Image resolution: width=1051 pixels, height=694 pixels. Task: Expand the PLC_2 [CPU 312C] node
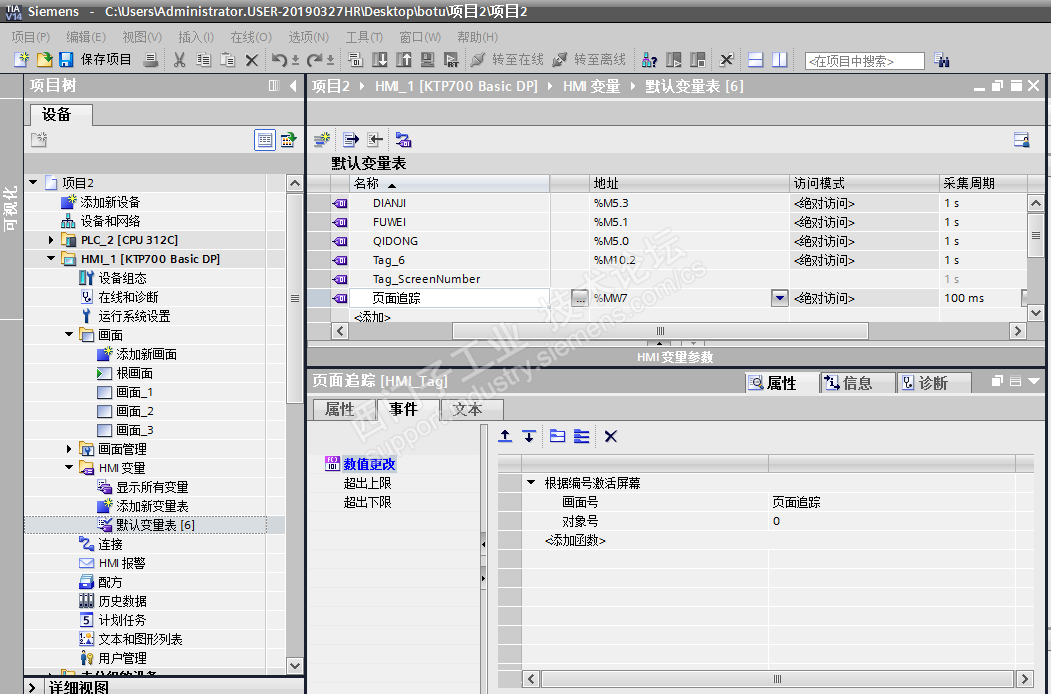(51, 240)
